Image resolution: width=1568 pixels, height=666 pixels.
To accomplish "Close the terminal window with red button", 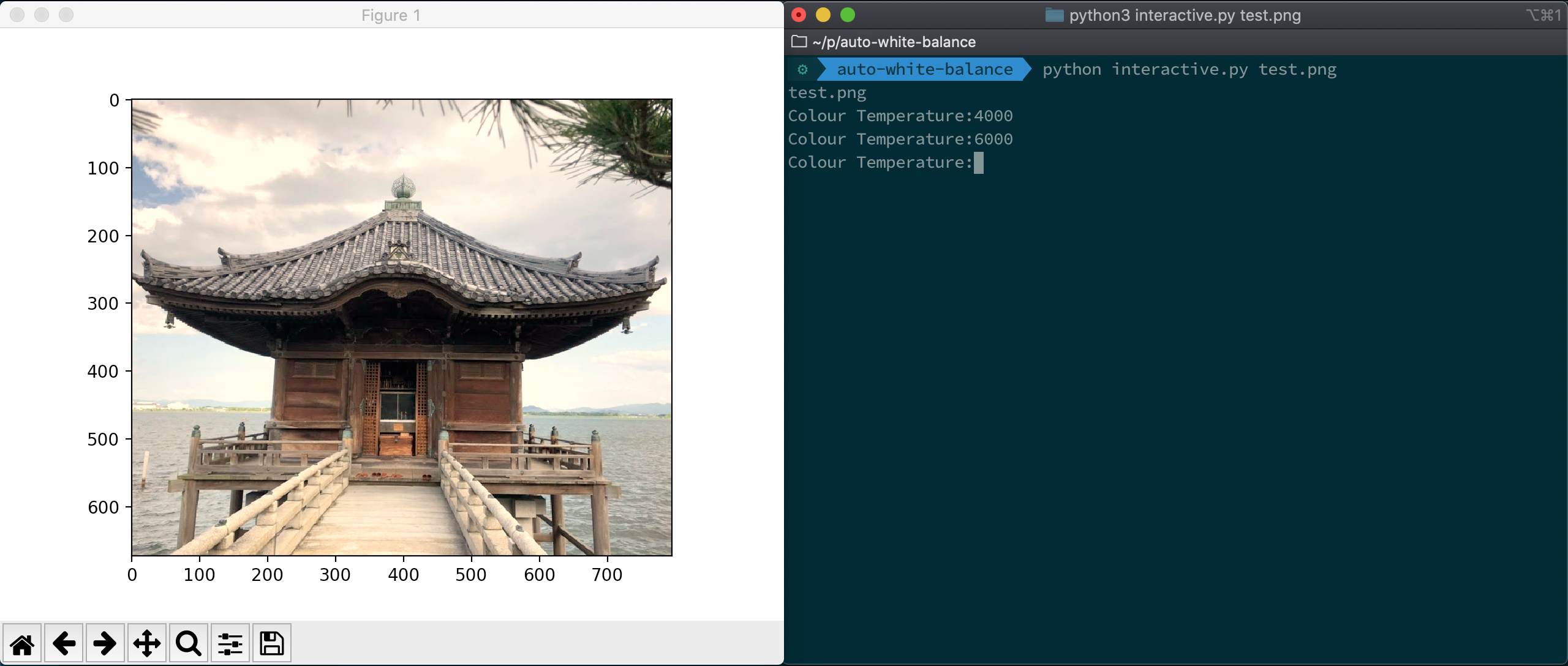I will pos(799,15).
